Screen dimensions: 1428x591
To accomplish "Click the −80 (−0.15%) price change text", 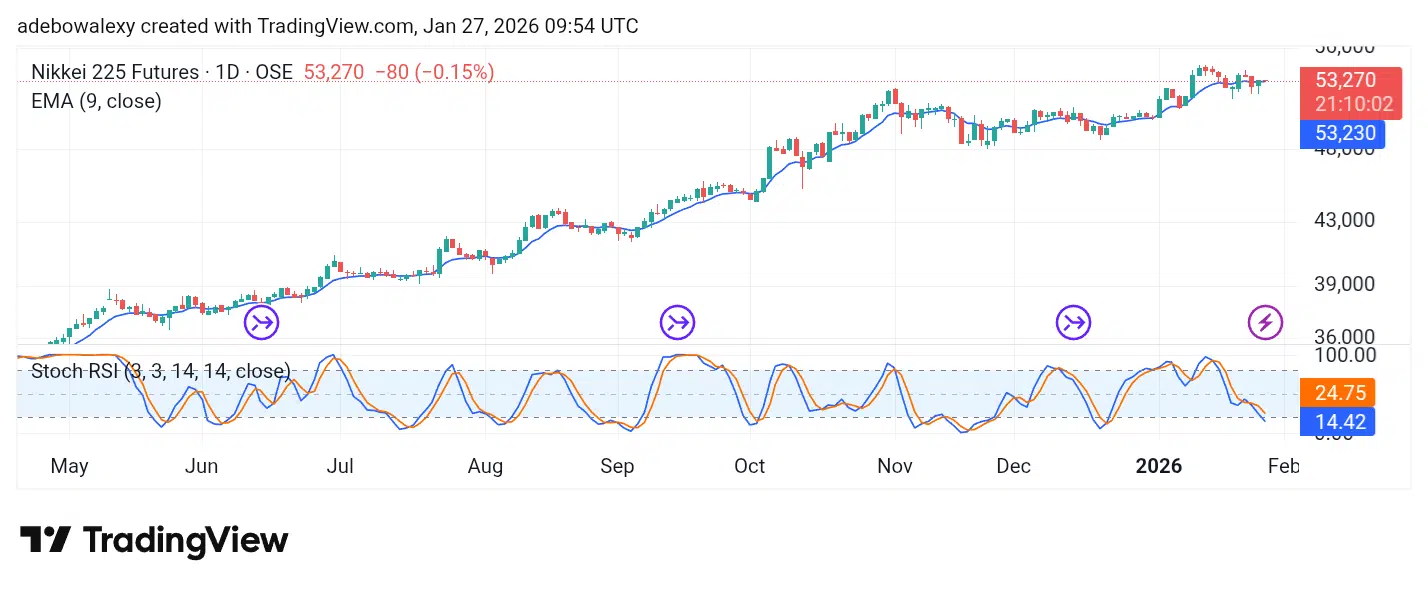I will [434, 72].
